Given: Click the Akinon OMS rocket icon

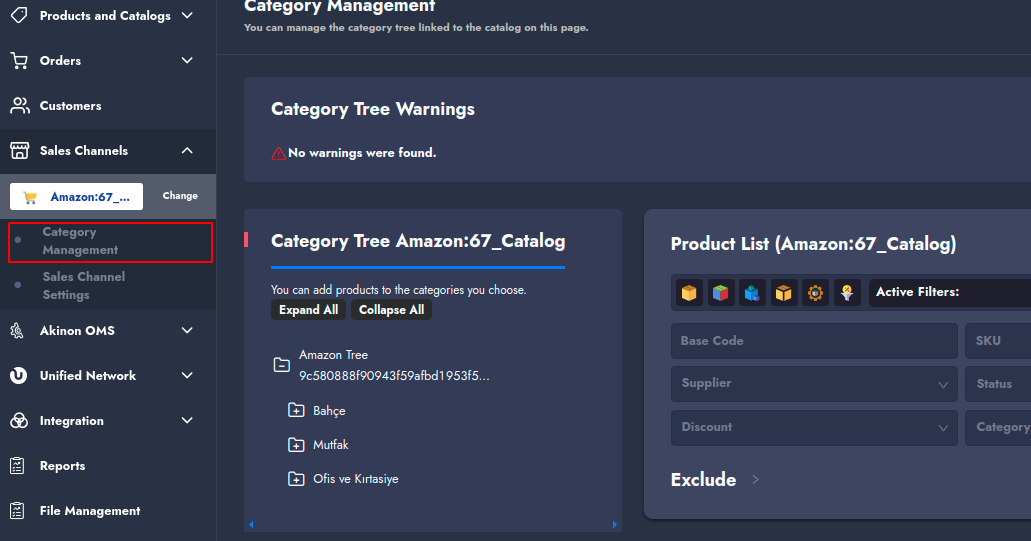Looking at the screenshot, I should coord(19,331).
